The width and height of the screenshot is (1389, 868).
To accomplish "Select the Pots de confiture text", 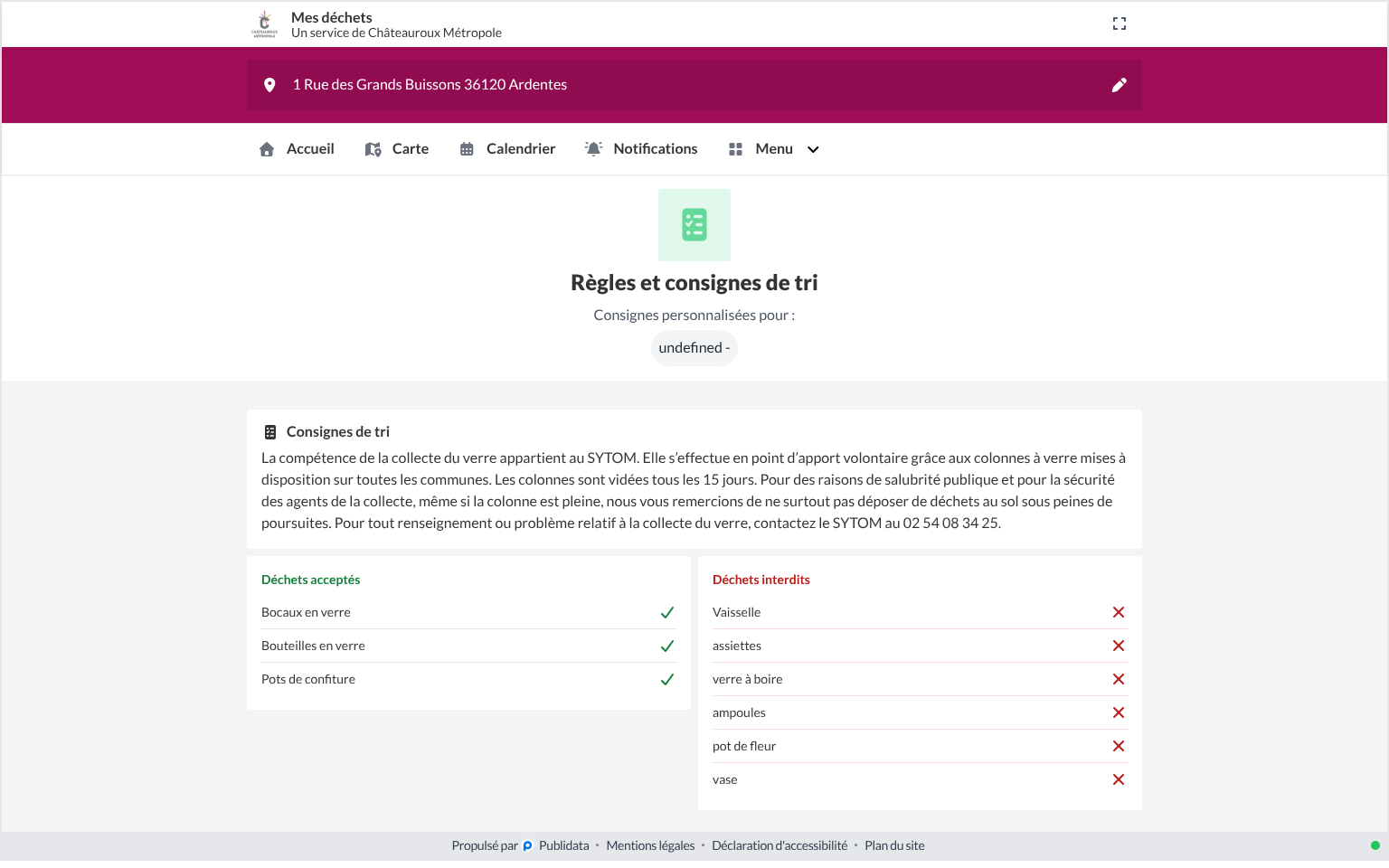I will (308, 680).
